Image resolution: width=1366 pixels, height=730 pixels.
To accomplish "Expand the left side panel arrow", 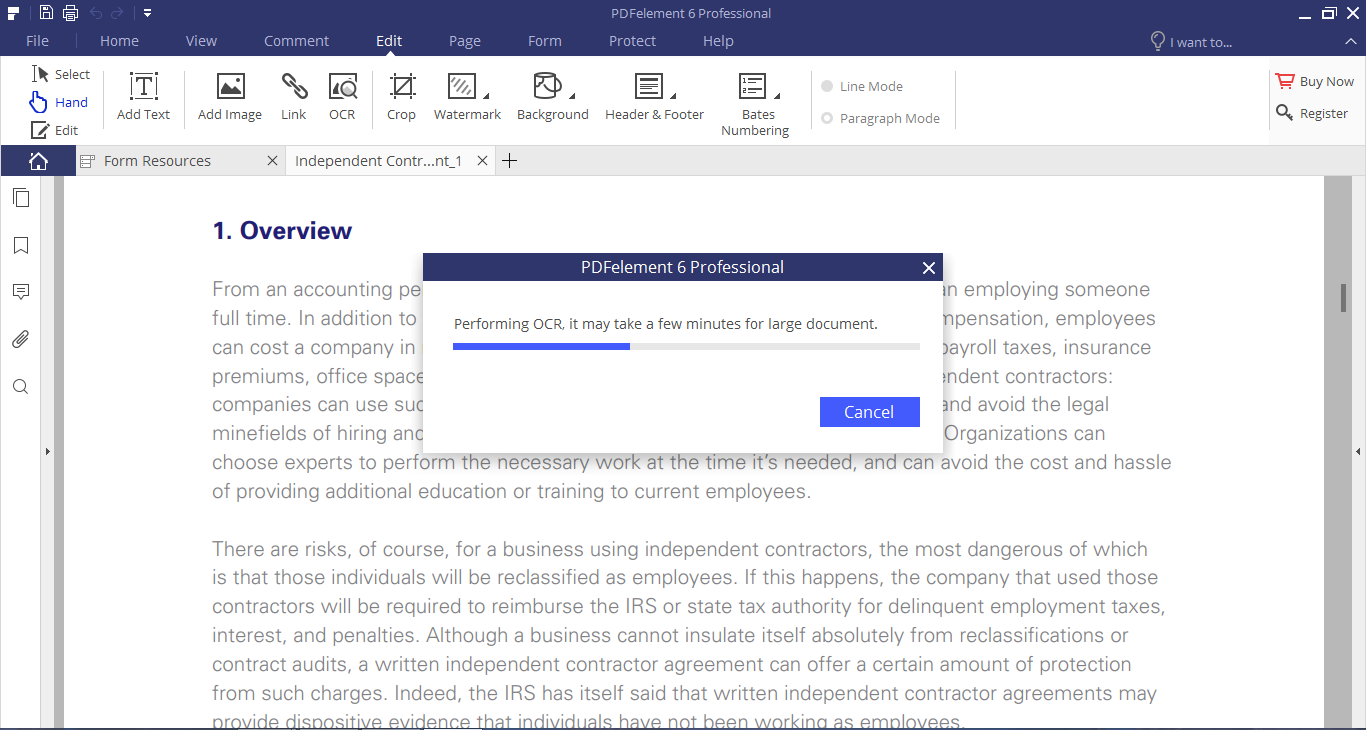I will [x=47, y=452].
